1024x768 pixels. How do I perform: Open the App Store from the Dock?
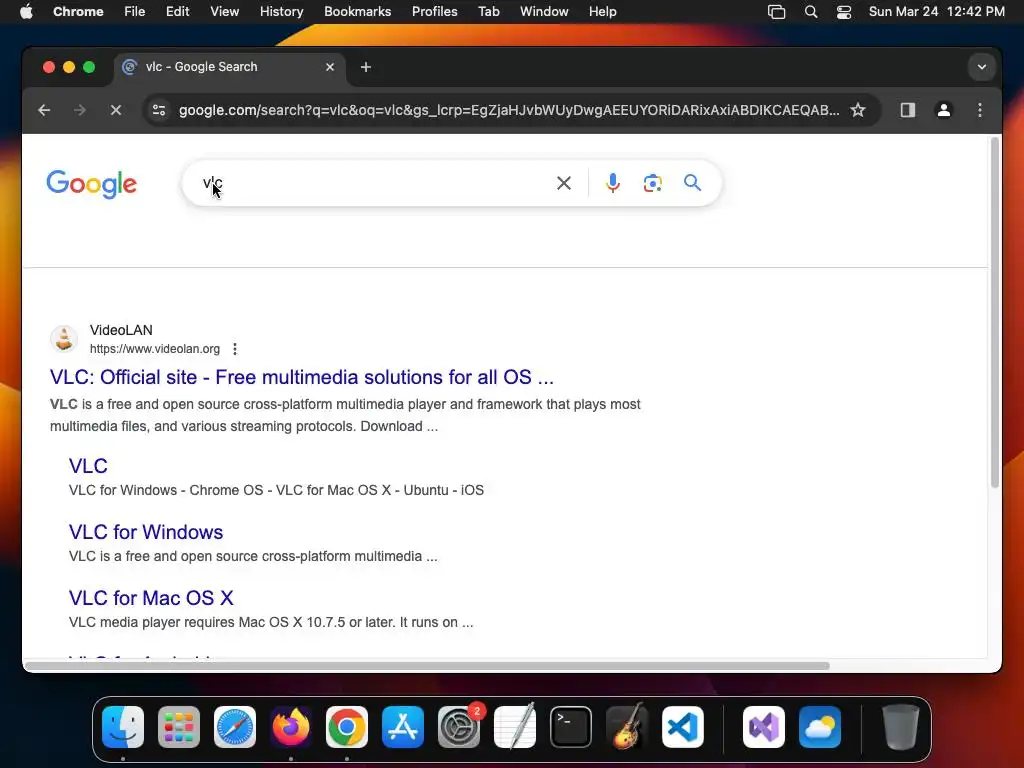pos(403,727)
